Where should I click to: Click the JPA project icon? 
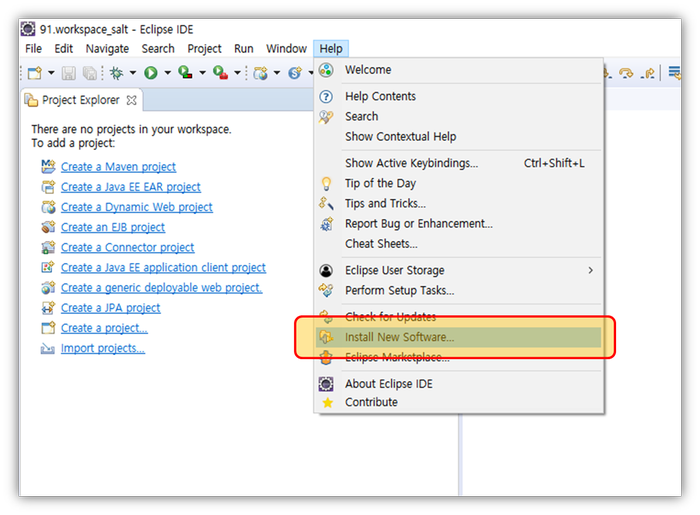48,308
